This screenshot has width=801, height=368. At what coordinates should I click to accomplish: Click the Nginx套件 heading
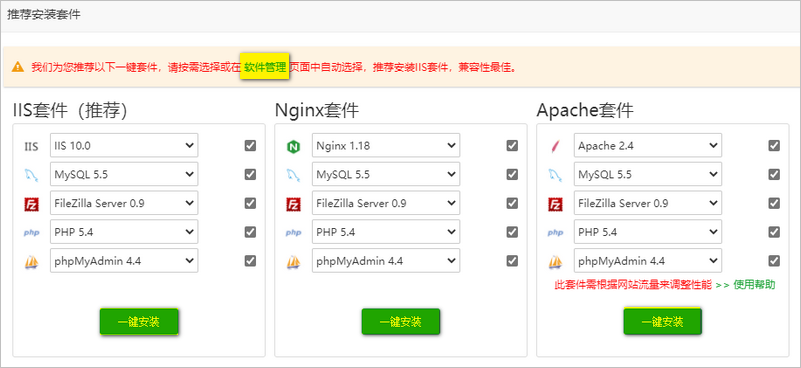pyautogui.click(x=317, y=110)
